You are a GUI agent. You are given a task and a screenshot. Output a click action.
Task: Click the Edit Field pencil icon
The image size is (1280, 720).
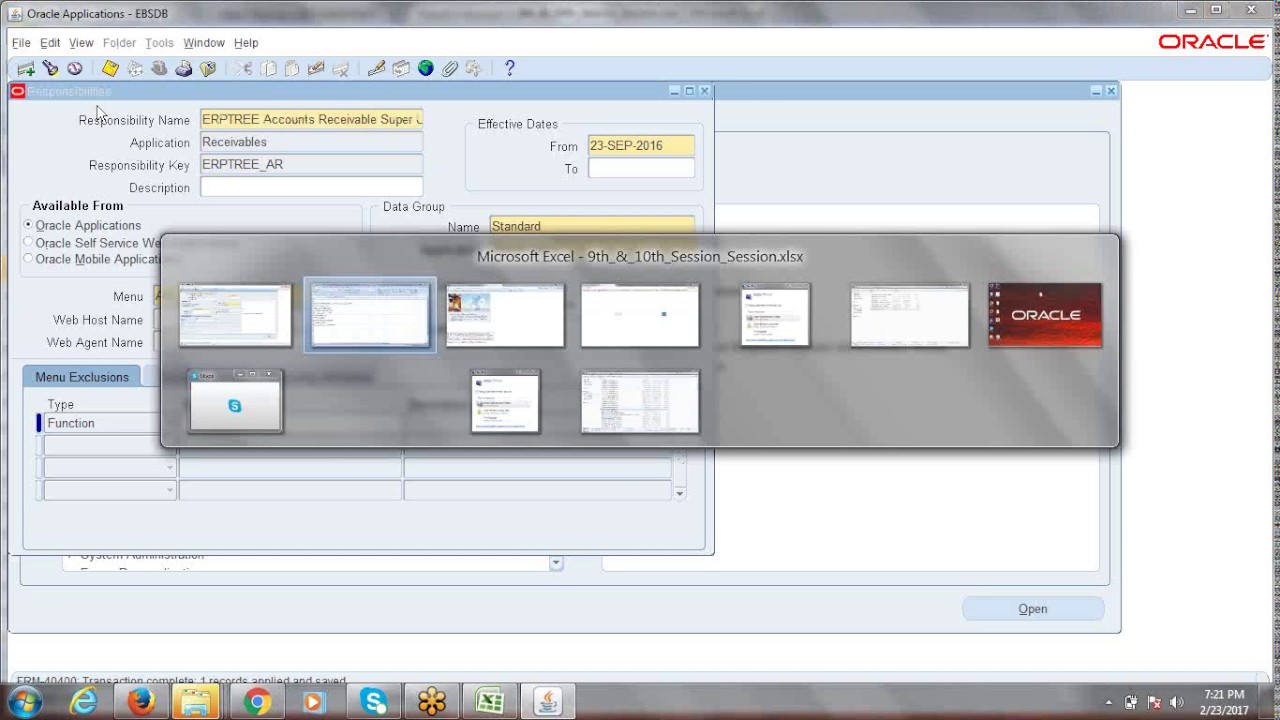376,68
